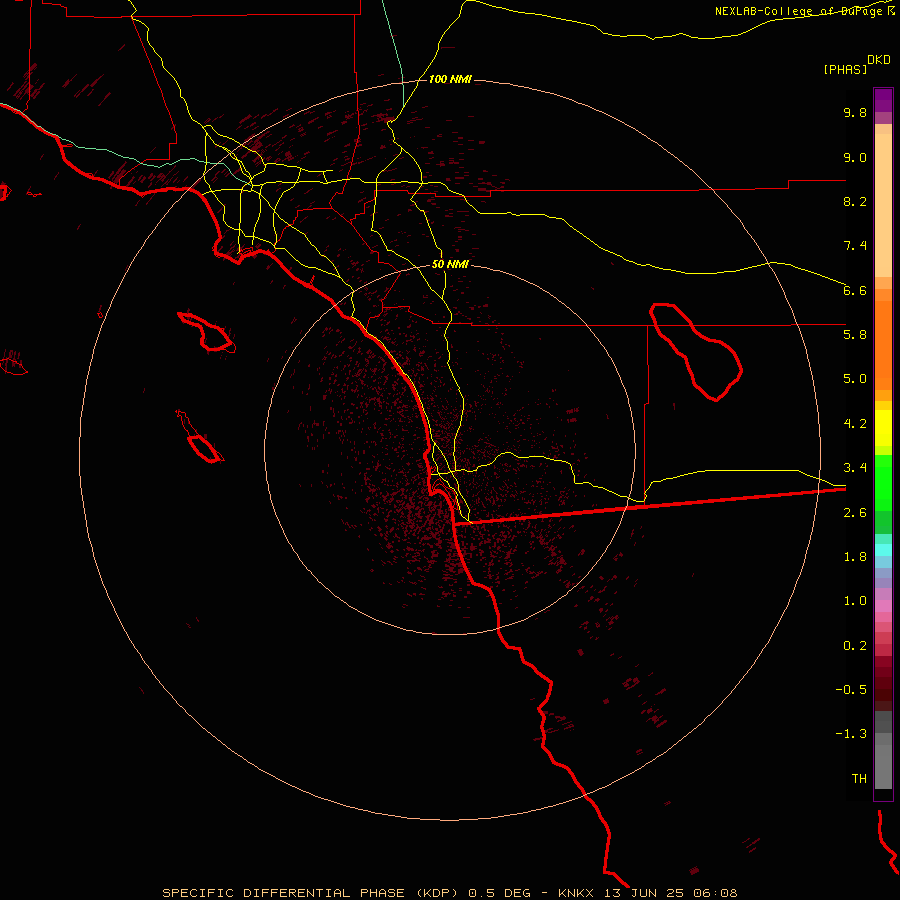Pick the dark orange band of color bar
The image size is (900, 900).
883,345
